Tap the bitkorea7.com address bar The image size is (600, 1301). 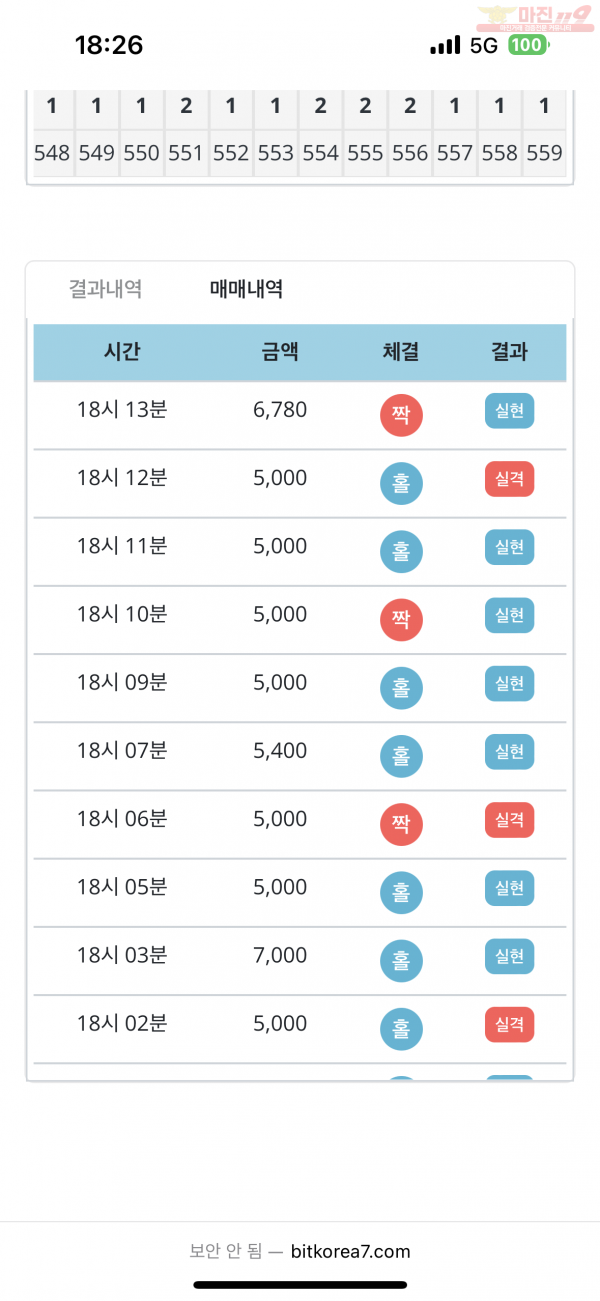click(300, 1251)
